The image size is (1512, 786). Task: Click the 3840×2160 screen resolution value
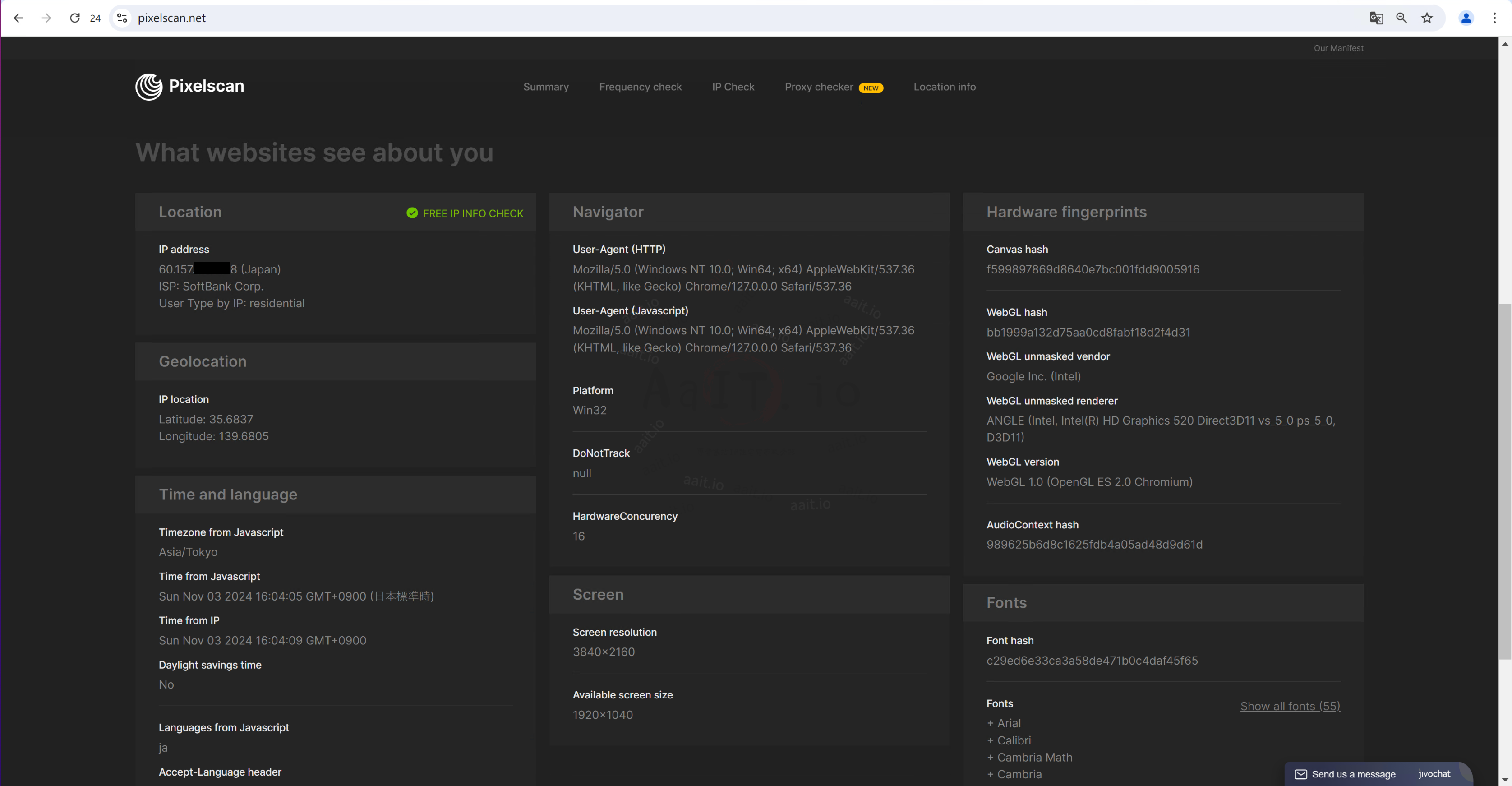coord(604,652)
